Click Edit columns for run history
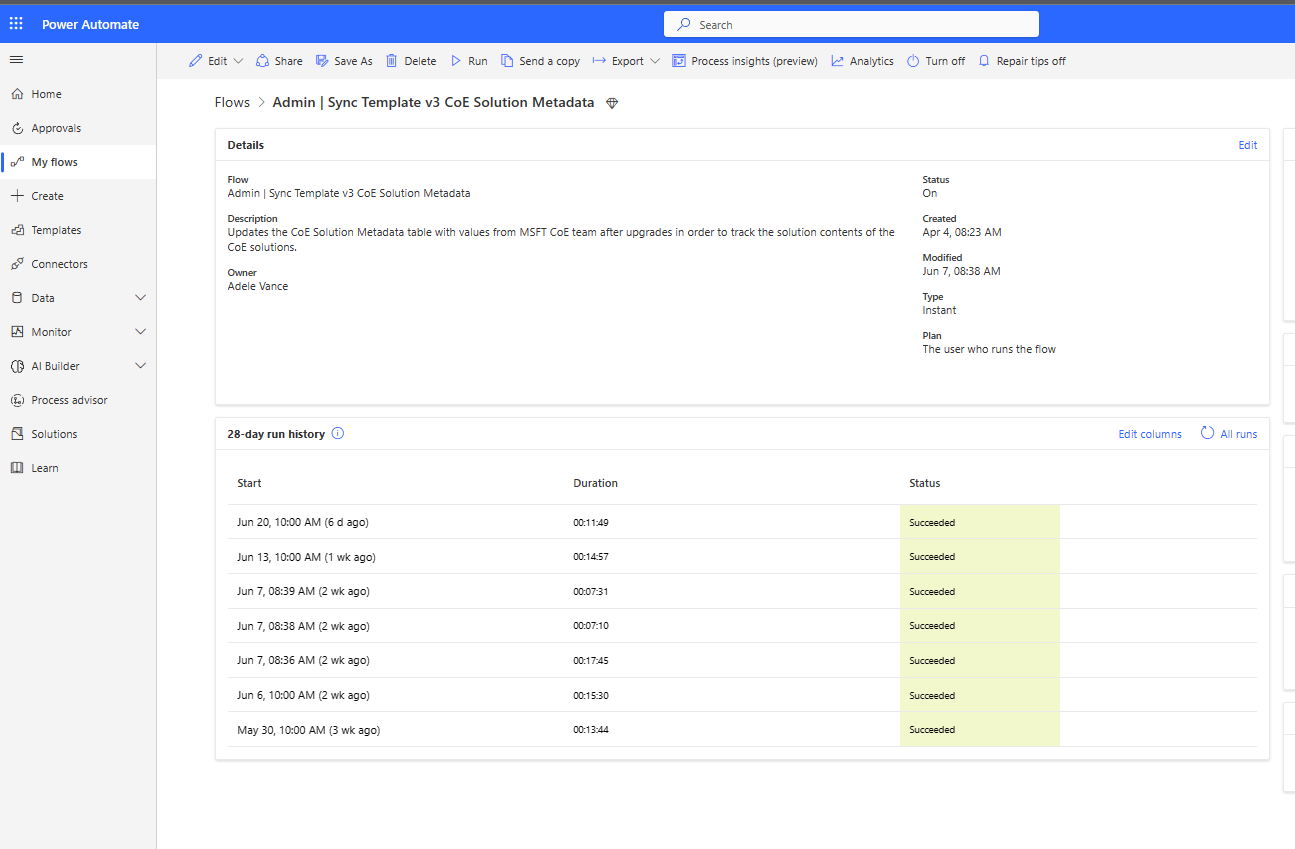 point(1149,433)
